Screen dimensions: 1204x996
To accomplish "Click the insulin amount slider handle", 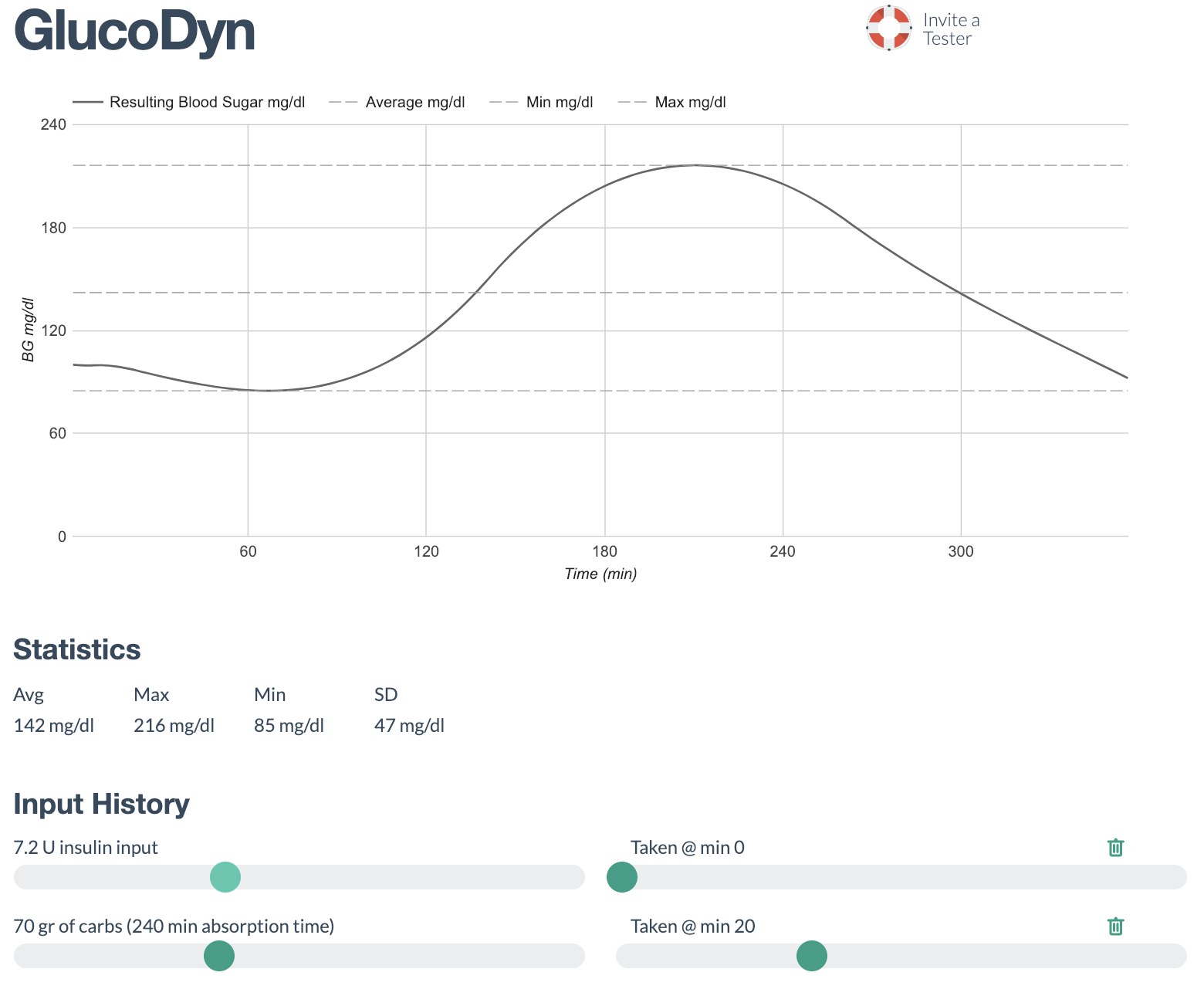I will pyautogui.click(x=225, y=877).
